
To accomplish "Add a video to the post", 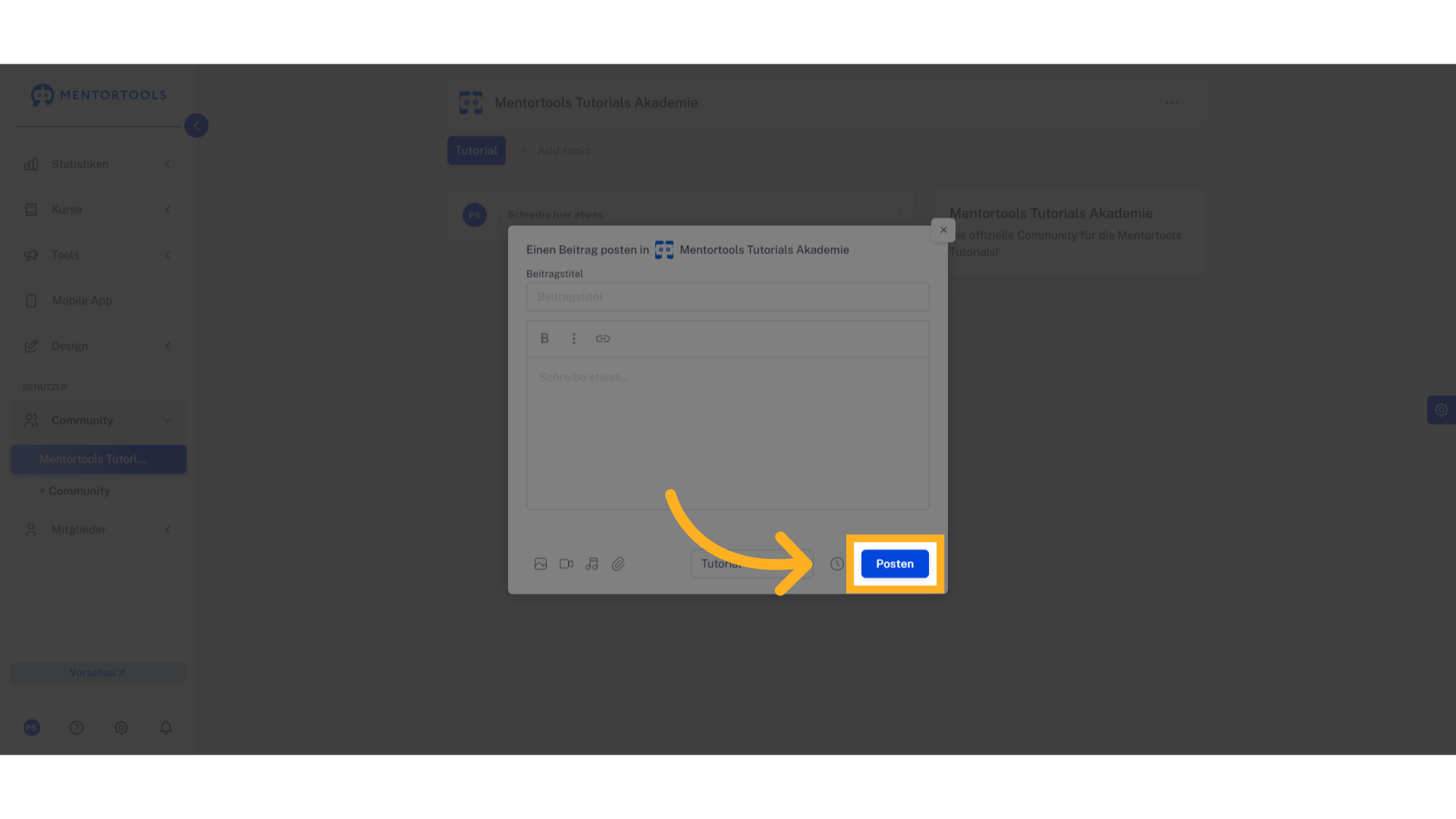I will click(566, 564).
